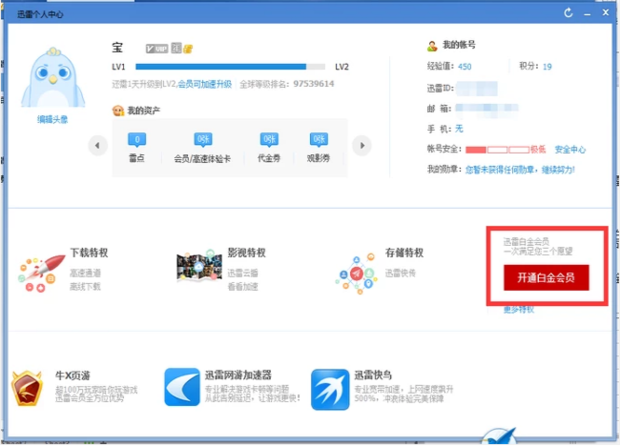Open the 影视特权 heading
The width and height of the screenshot is (620, 446).
246,252
